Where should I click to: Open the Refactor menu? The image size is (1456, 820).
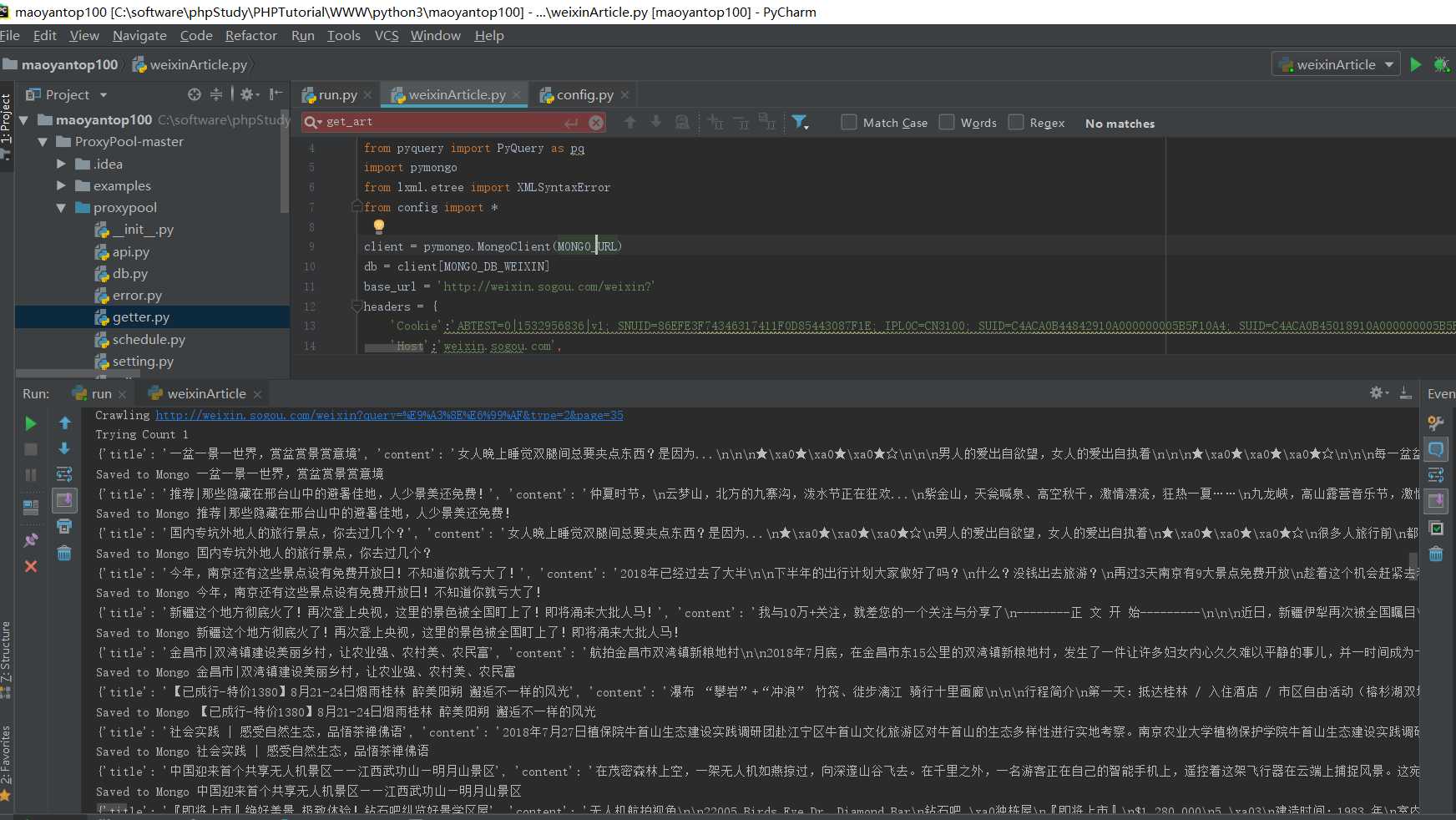(x=250, y=35)
